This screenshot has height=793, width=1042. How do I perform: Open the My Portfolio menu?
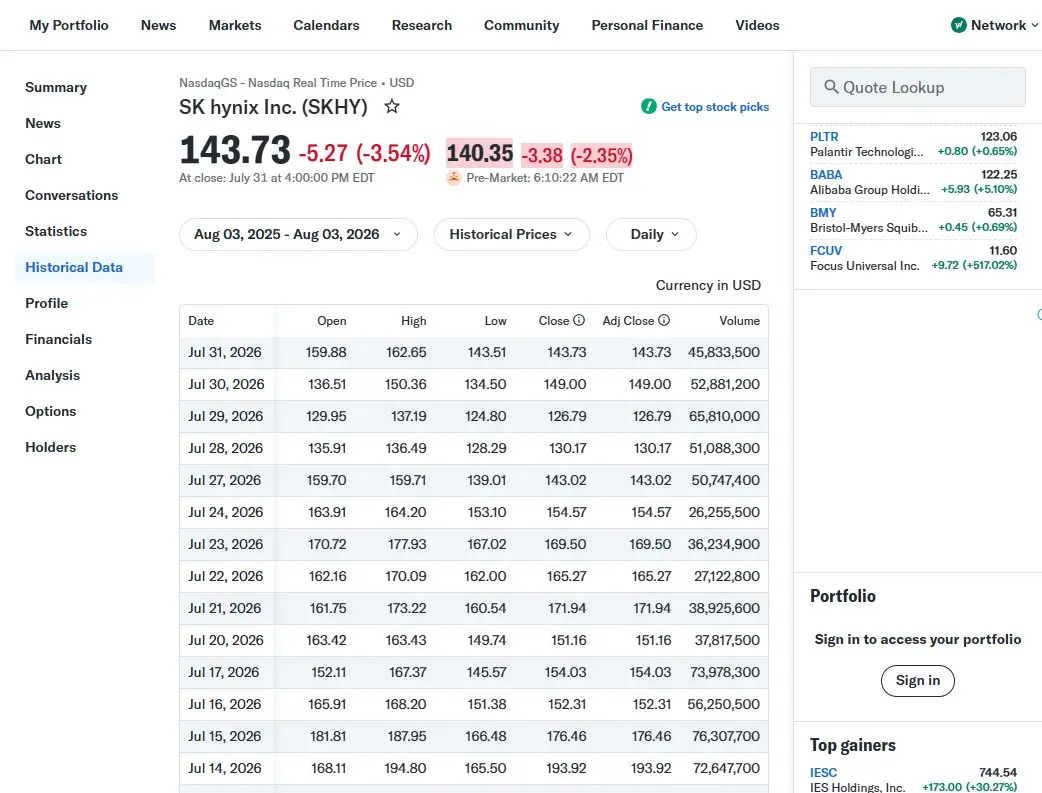point(69,25)
